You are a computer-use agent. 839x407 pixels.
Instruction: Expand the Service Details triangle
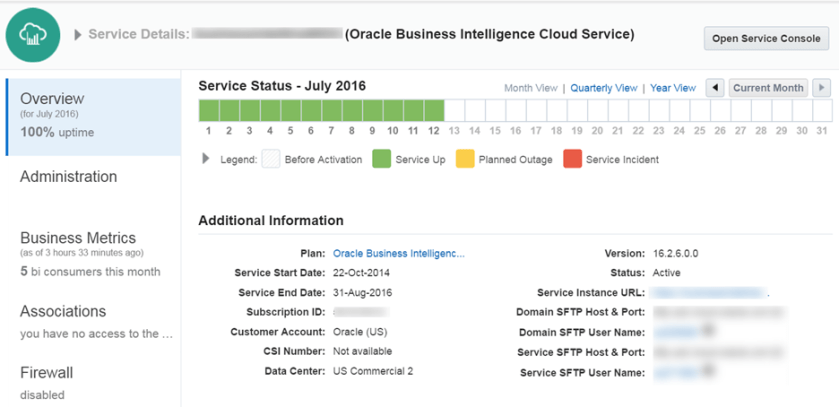coord(79,35)
